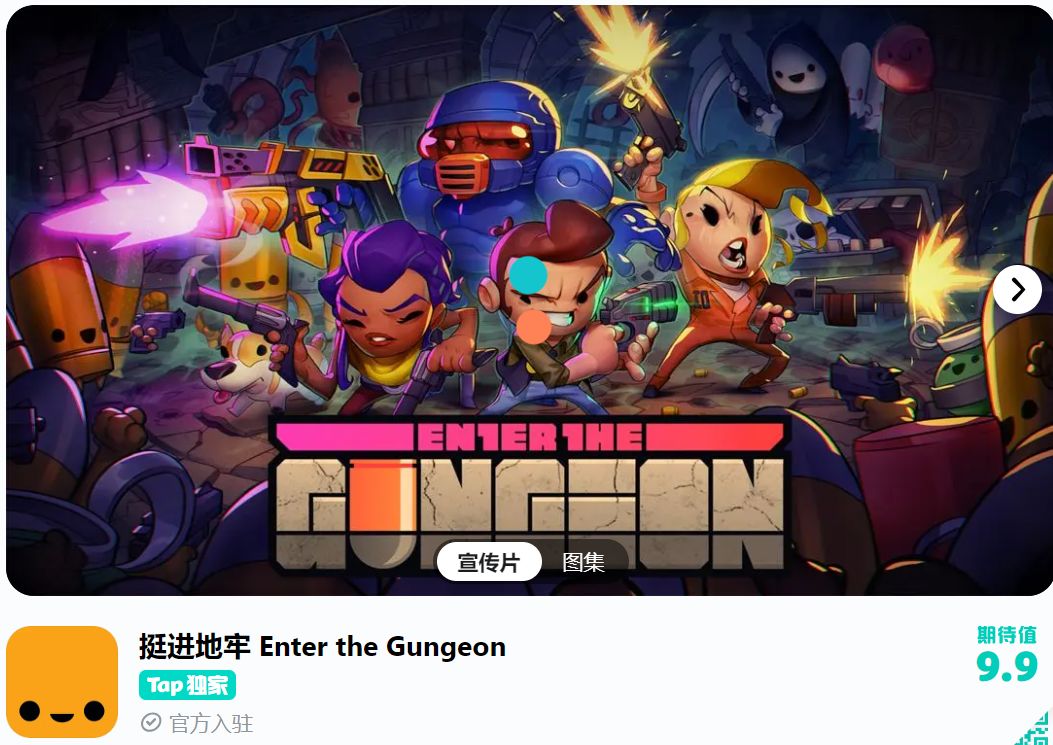1053x745 pixels.
Task: Click the teal circle marker on banner
Action: 528,275
